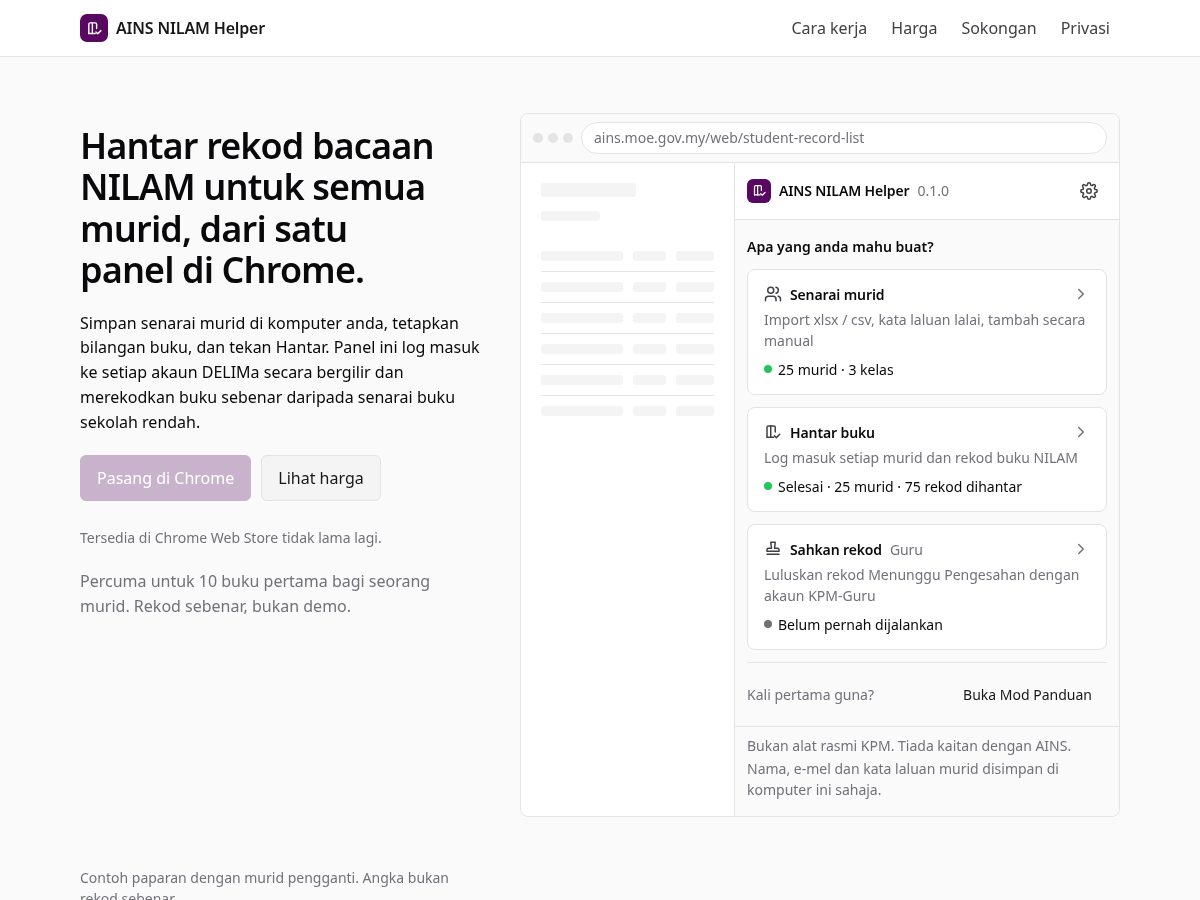Click Lihat harga button
The width and height of the screenshot is (1200, 900).
[321, 478]
